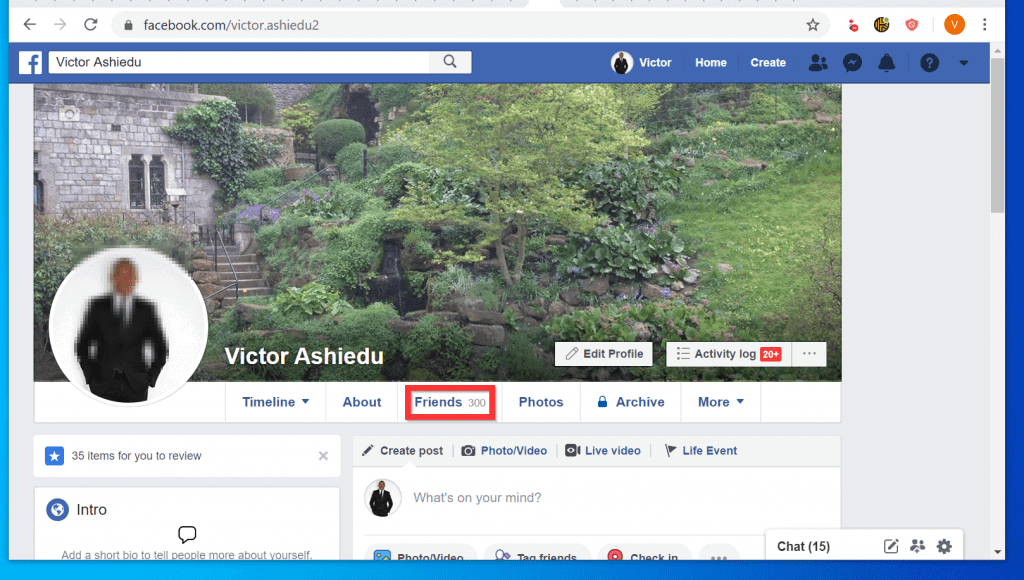The height and width of the screenshot is (580, 1024).
Task: Create new group icon in Chat bar
Action: [x=918, y=546]
